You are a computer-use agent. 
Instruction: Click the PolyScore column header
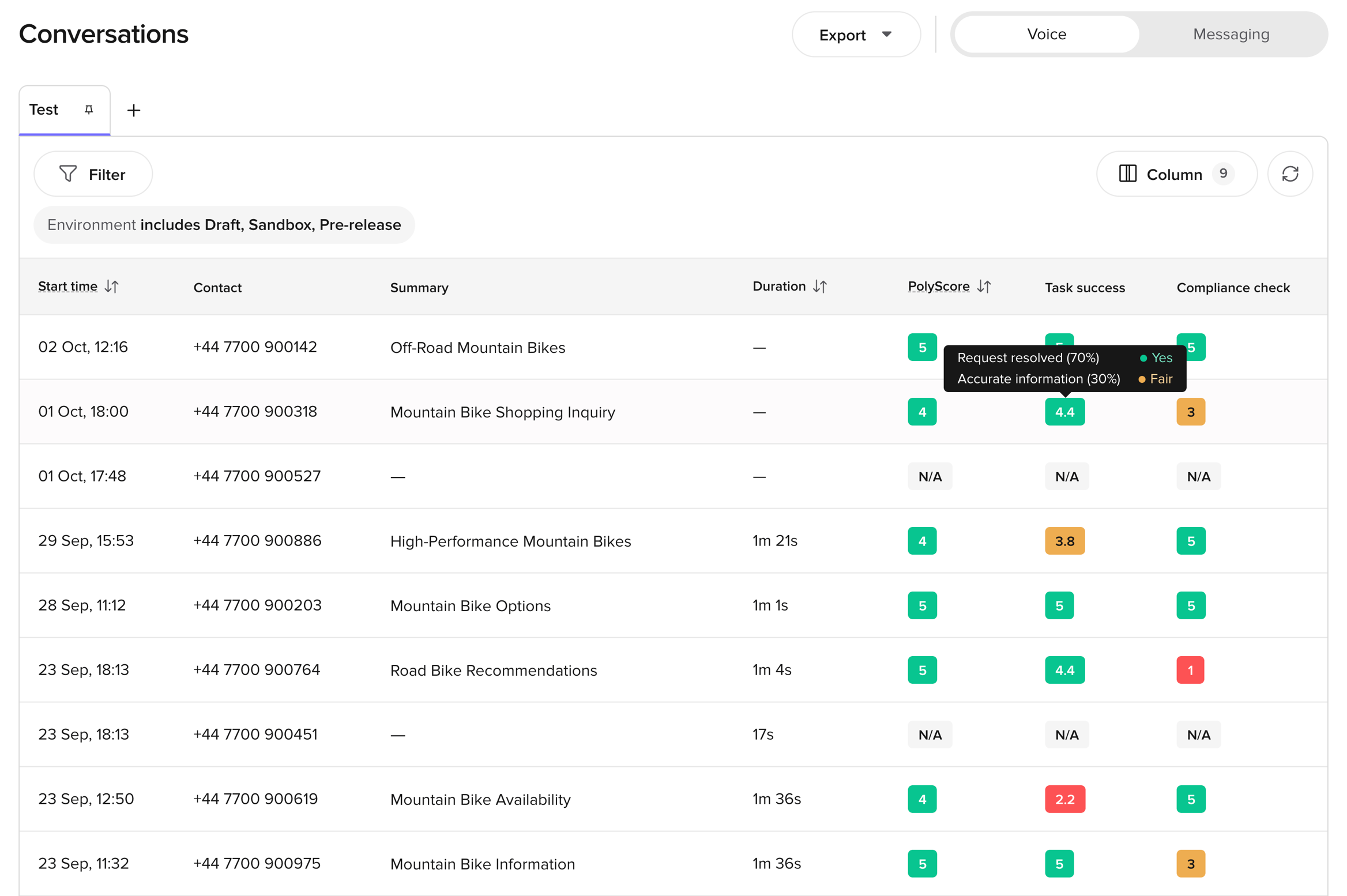coord(939,287)
